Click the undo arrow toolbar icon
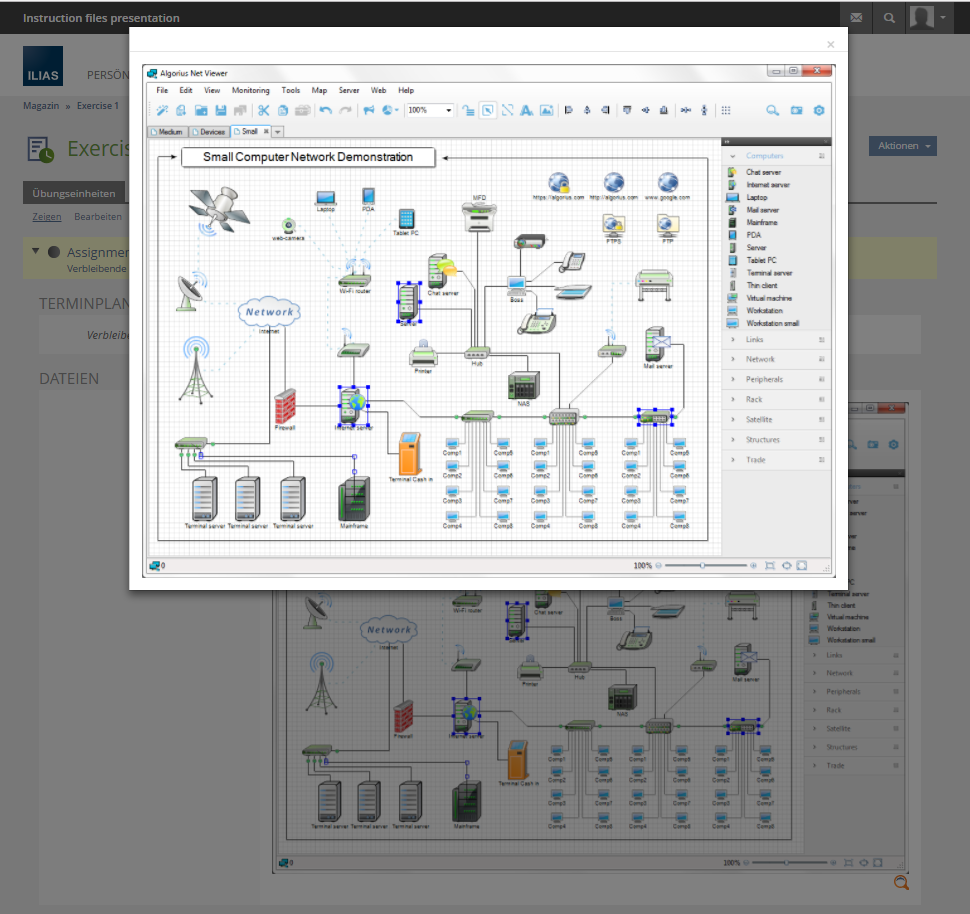The width and height of the screenshot is (970, 914). [x=326, y=110]
